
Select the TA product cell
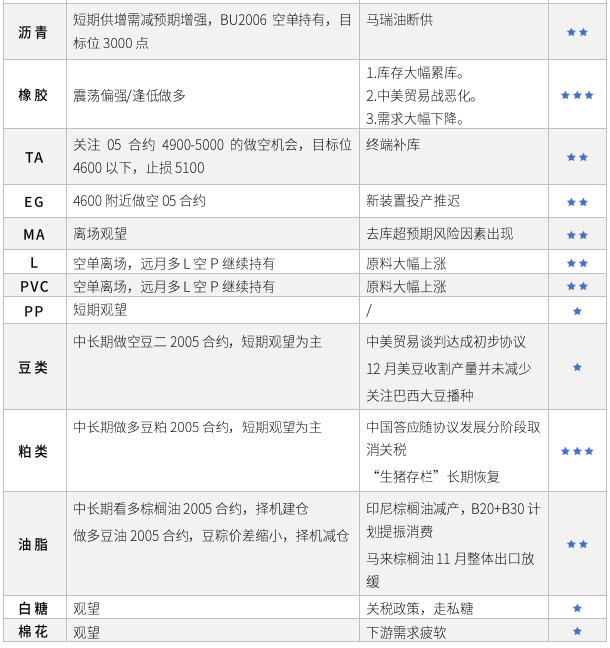[34, 157]
